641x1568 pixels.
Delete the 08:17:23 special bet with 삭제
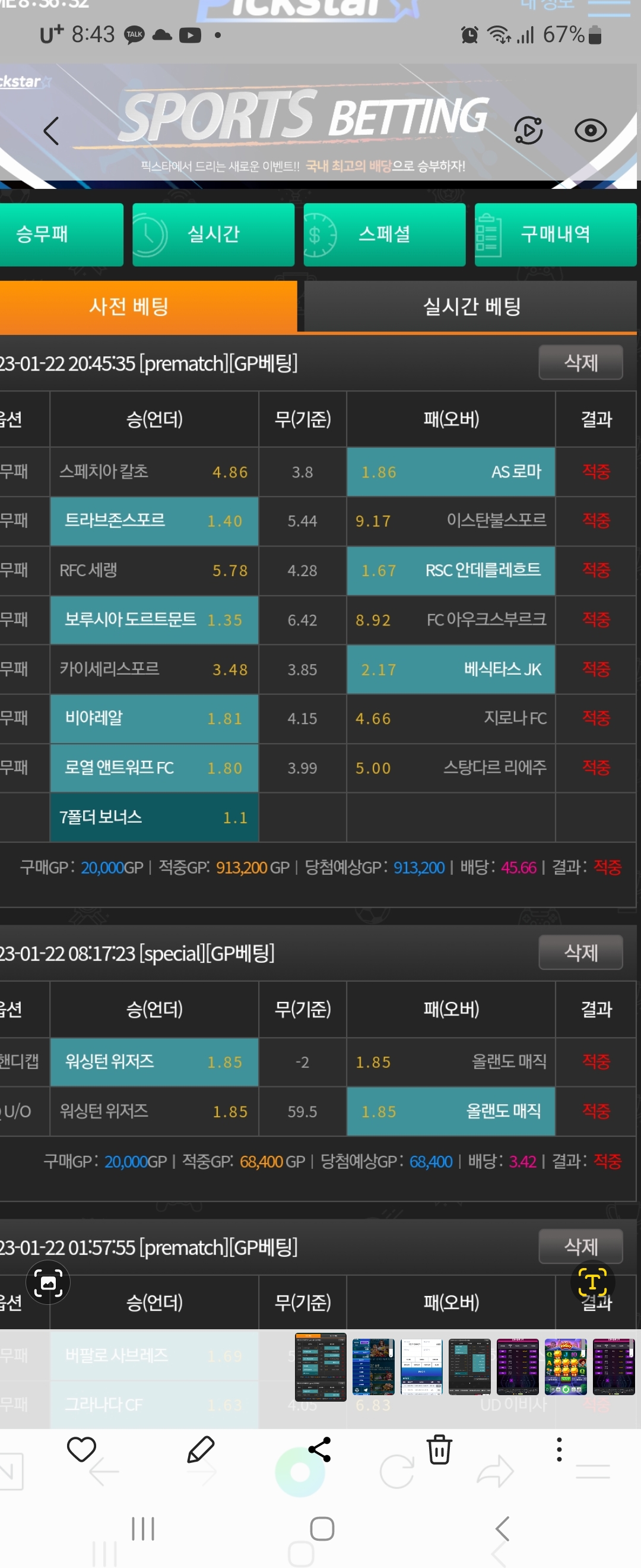pyautogui.click(x=581, y=953)
